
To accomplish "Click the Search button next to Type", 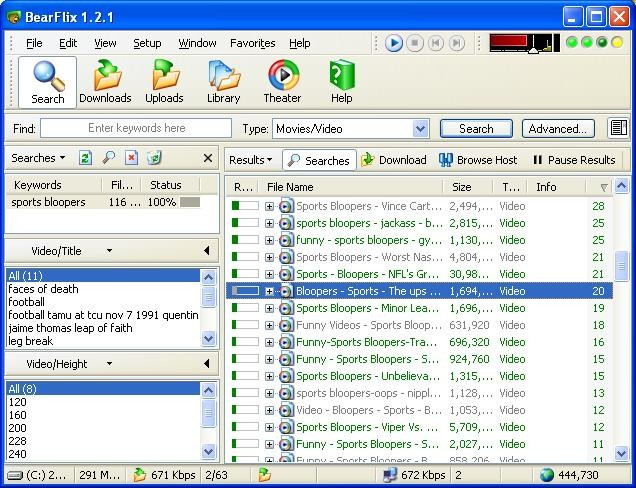I will click(476, 129).
